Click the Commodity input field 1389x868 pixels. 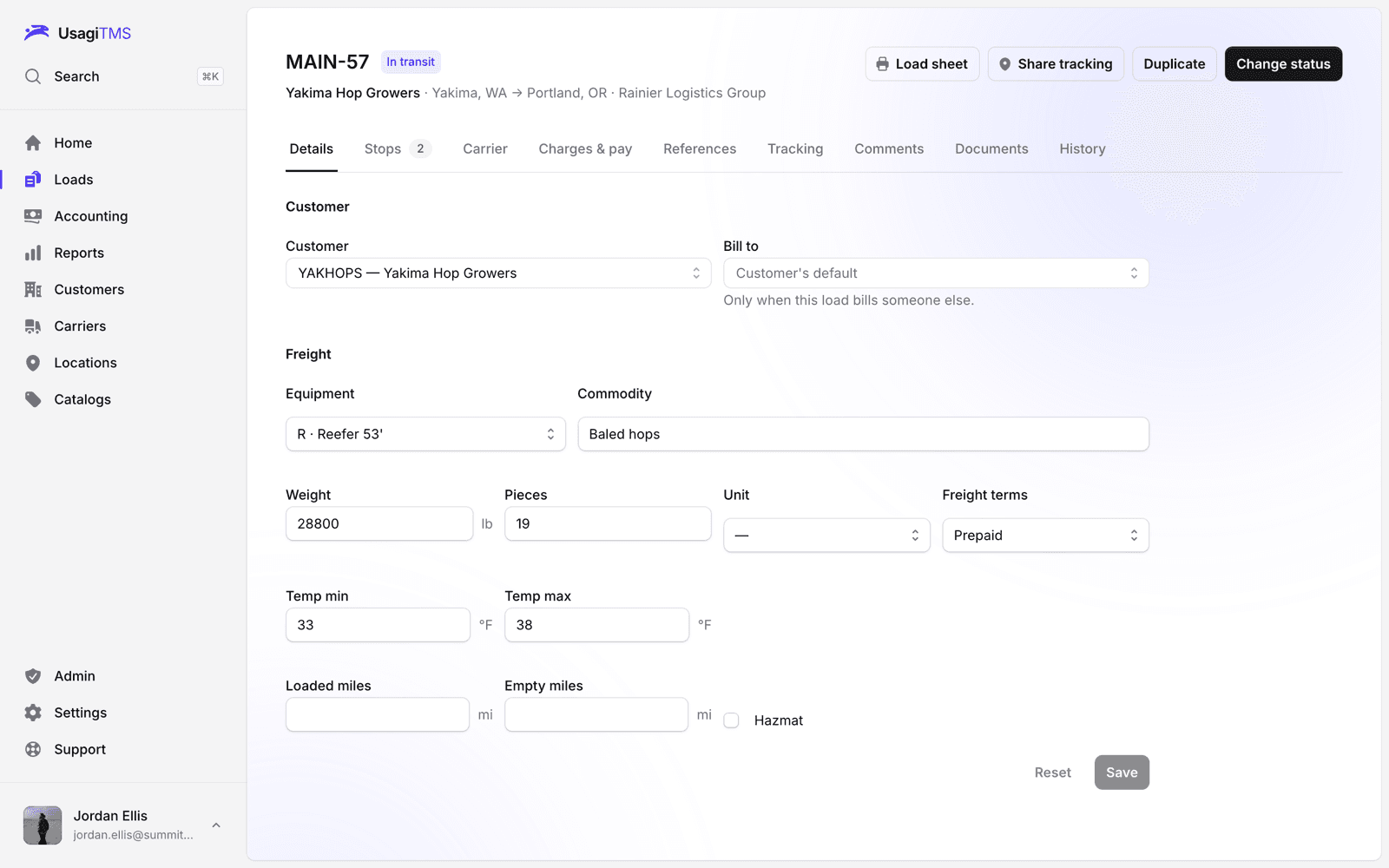tap(863, 434)
